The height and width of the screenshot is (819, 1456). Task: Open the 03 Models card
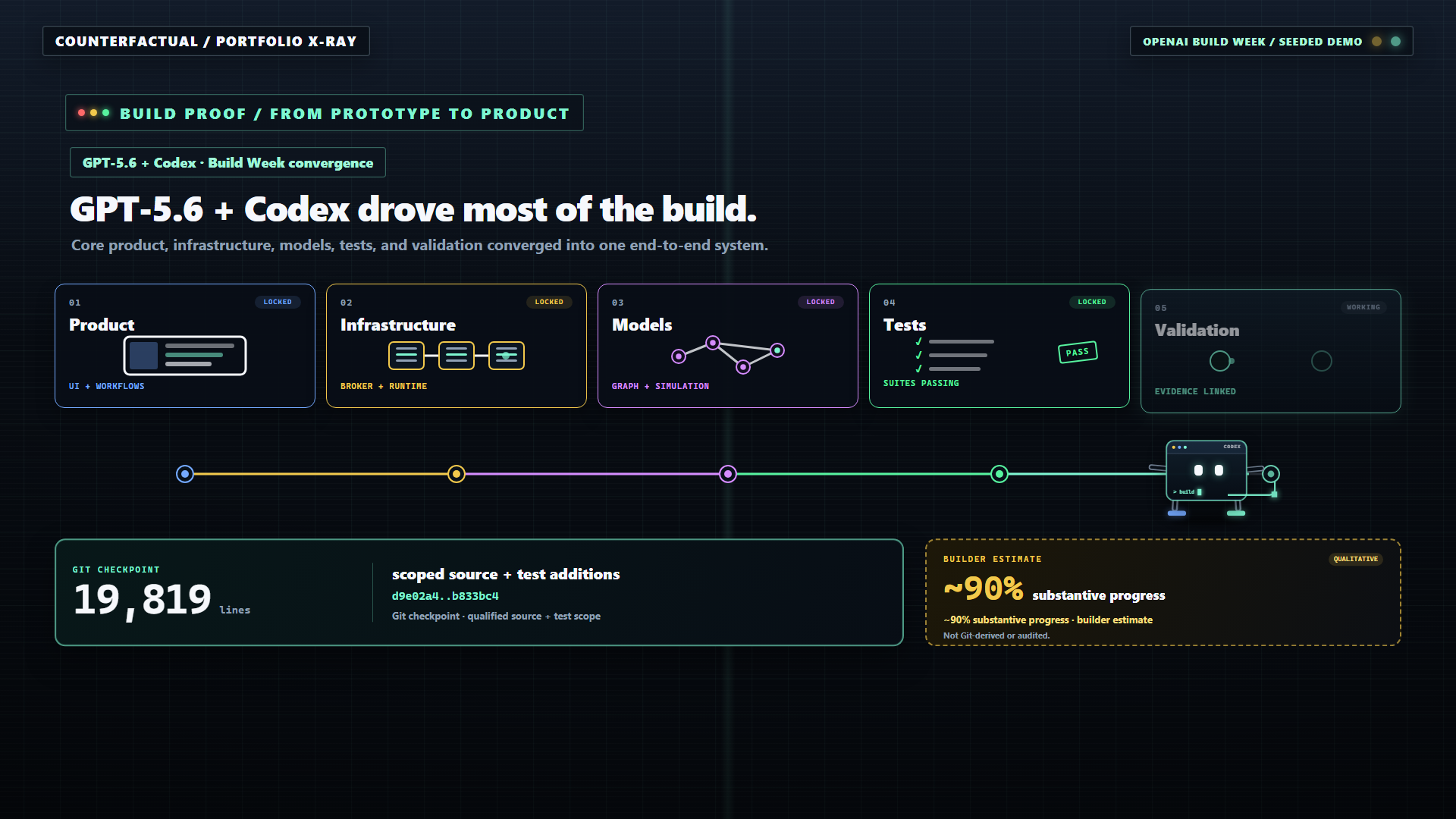point(728,346)
